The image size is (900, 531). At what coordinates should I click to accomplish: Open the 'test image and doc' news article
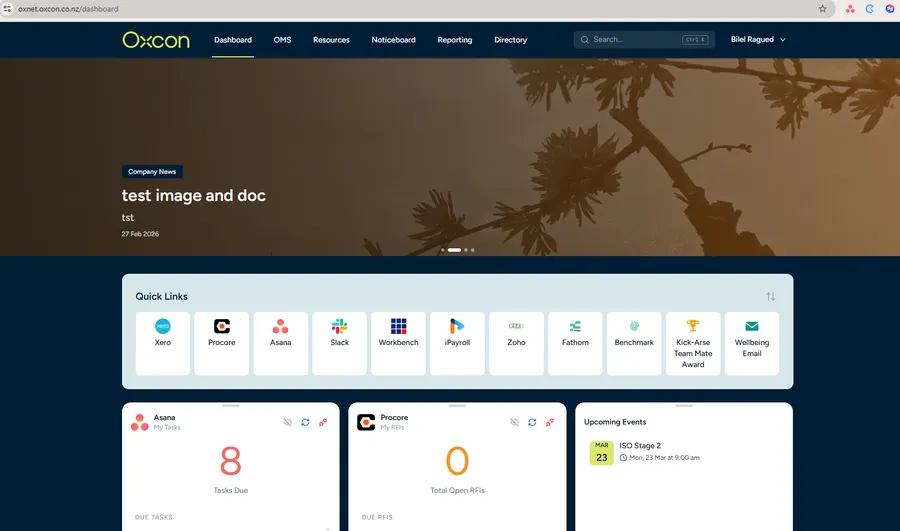[194, 196]
